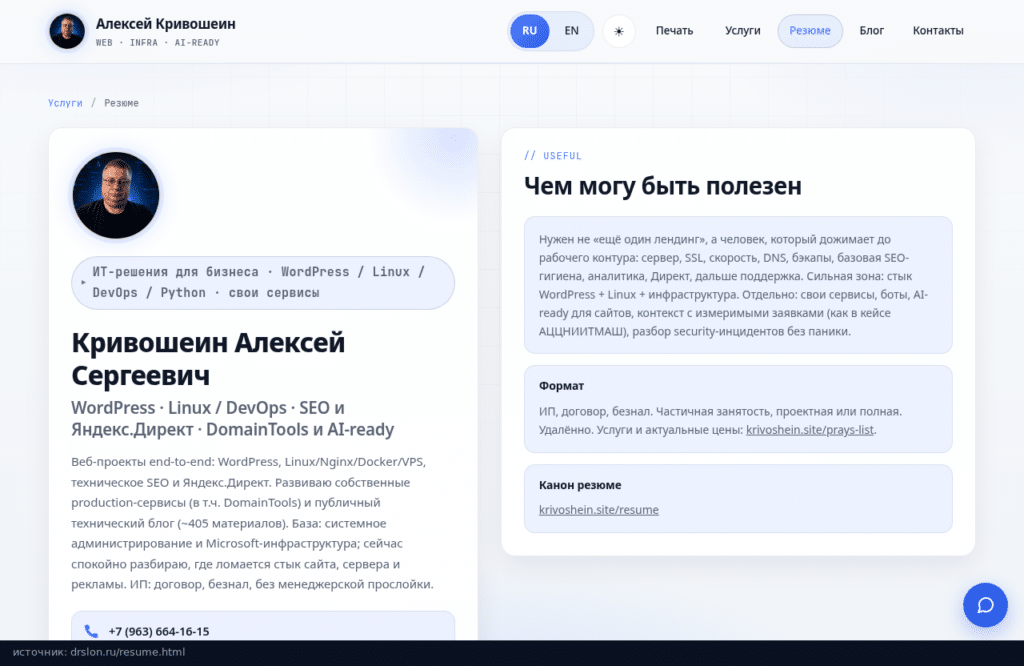Click the small header avatar logo
Screen dimensions: 1024x666
coord(67,31)
